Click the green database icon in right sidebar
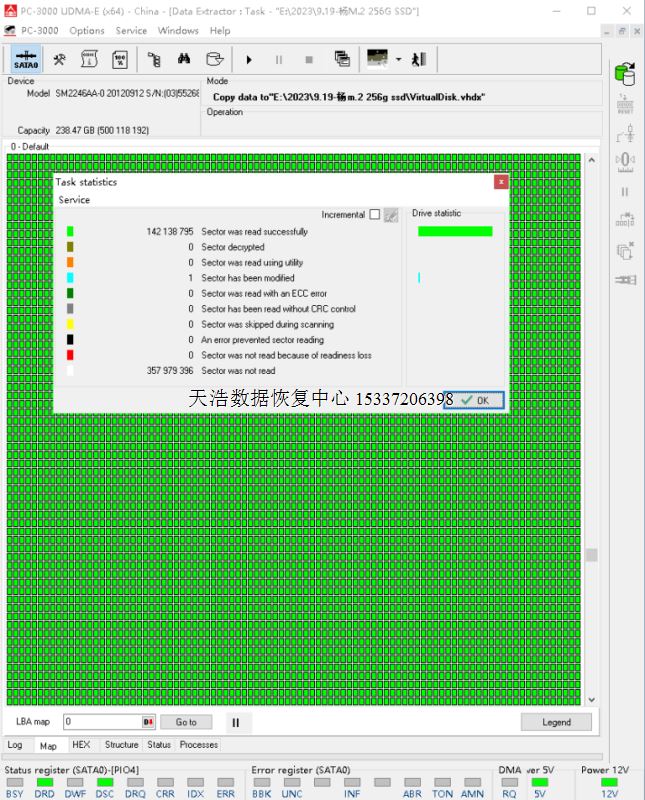645x800 pixels. click(625, 74)
